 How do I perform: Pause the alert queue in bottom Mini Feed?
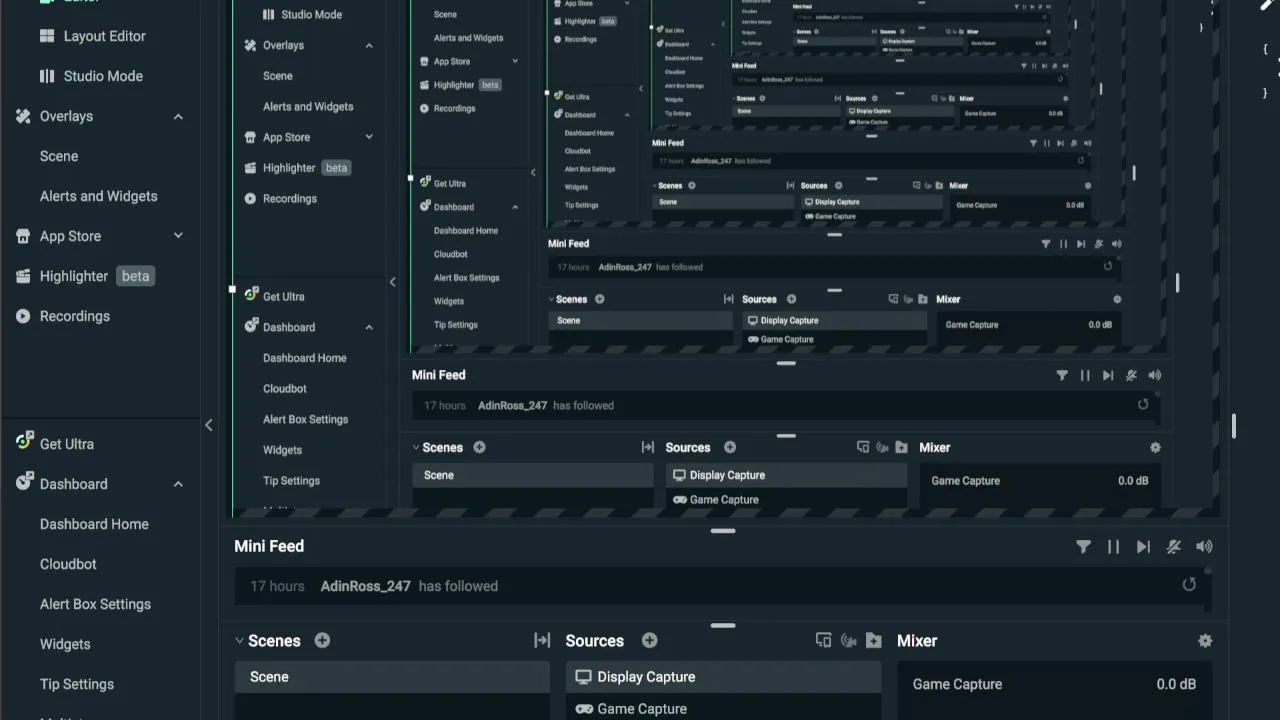coord(1113,547)
